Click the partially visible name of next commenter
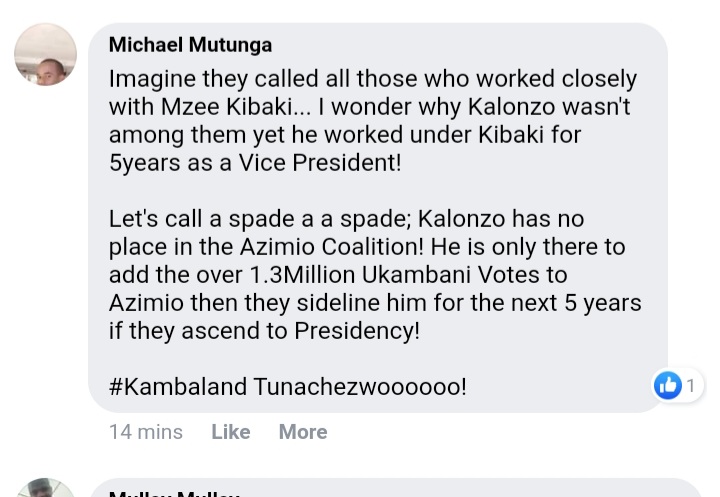Image resolution: width=720 pixels, height=497 pixels. tap(174, 492)
